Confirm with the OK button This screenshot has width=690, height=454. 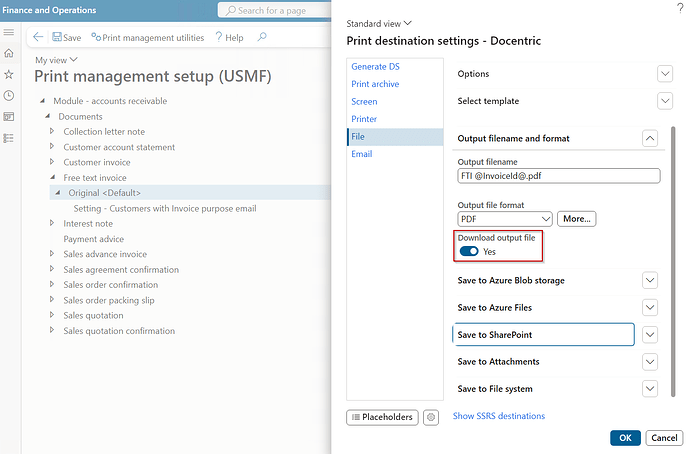[625, 438]
